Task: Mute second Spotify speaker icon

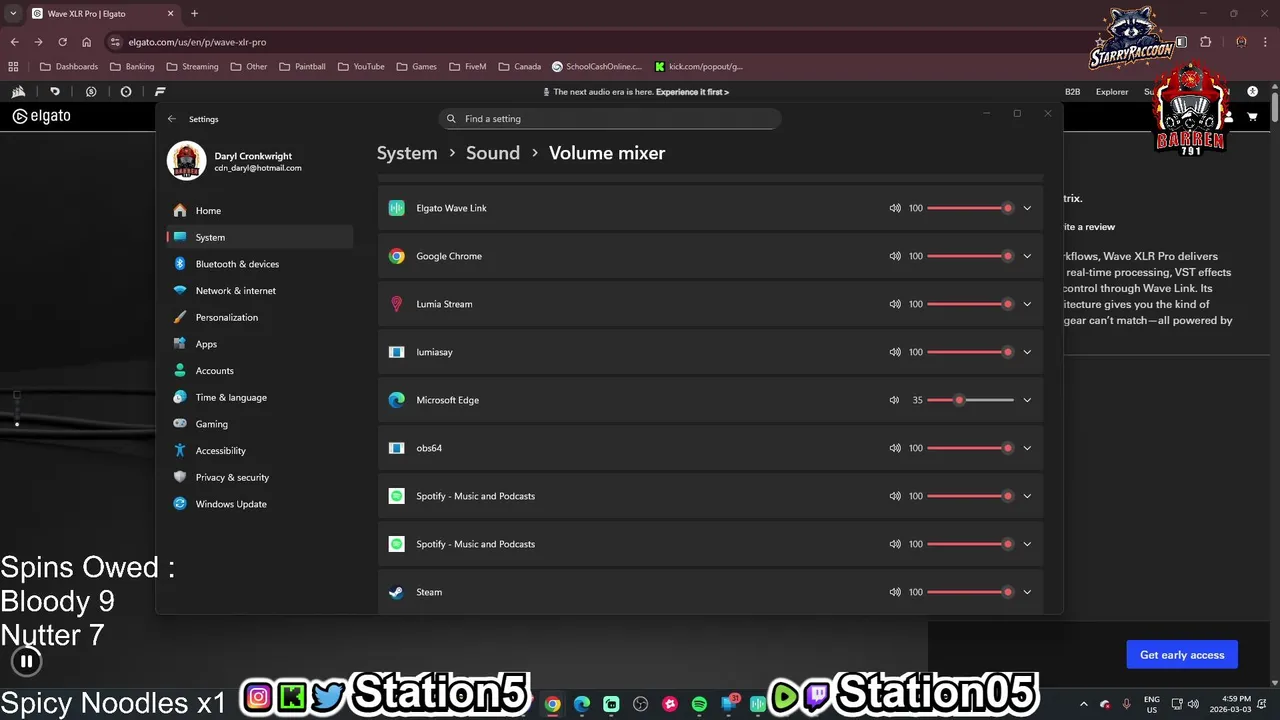Action: point(895,544)
